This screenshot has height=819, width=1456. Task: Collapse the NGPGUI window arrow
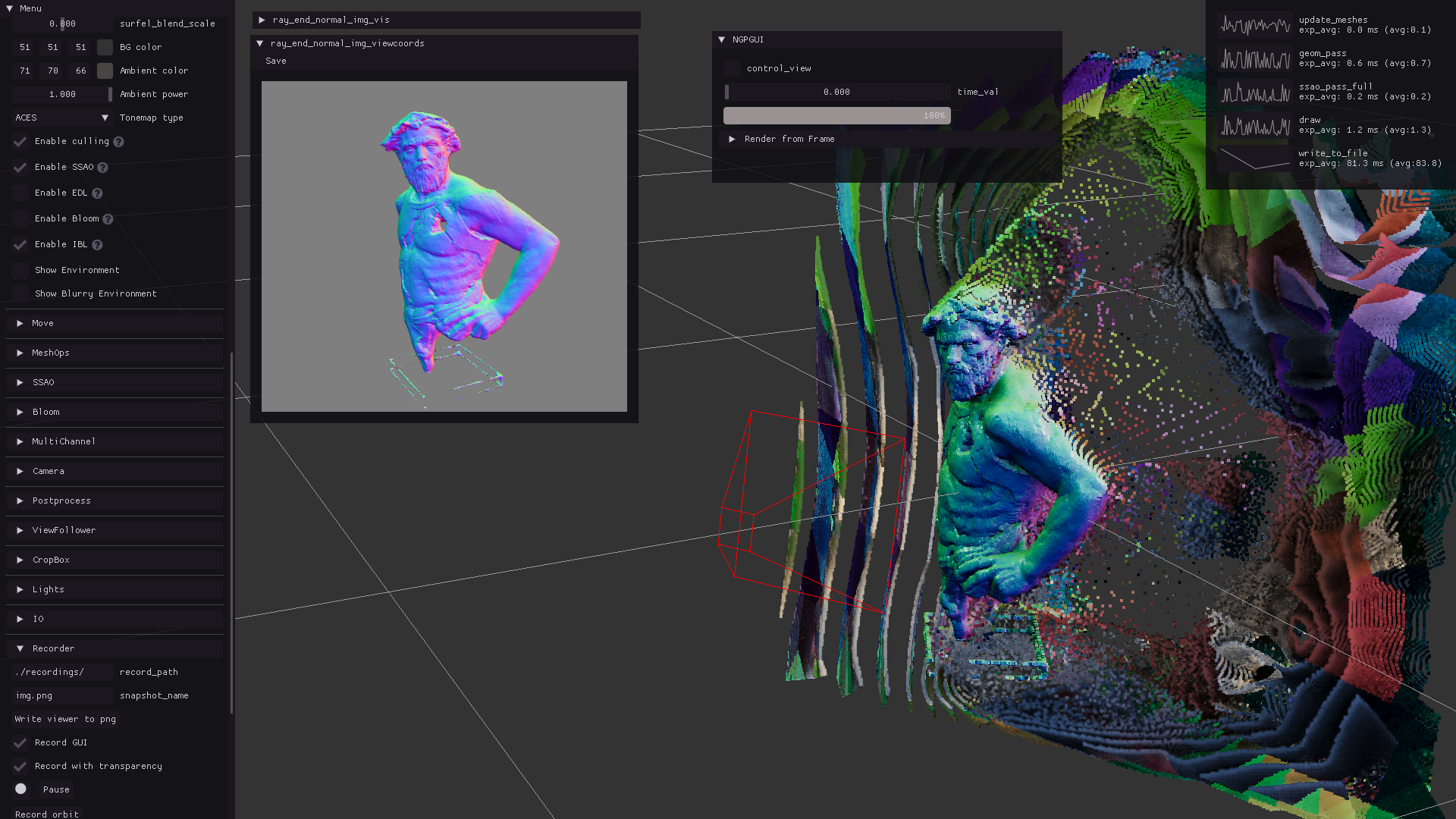coord(722,39)
